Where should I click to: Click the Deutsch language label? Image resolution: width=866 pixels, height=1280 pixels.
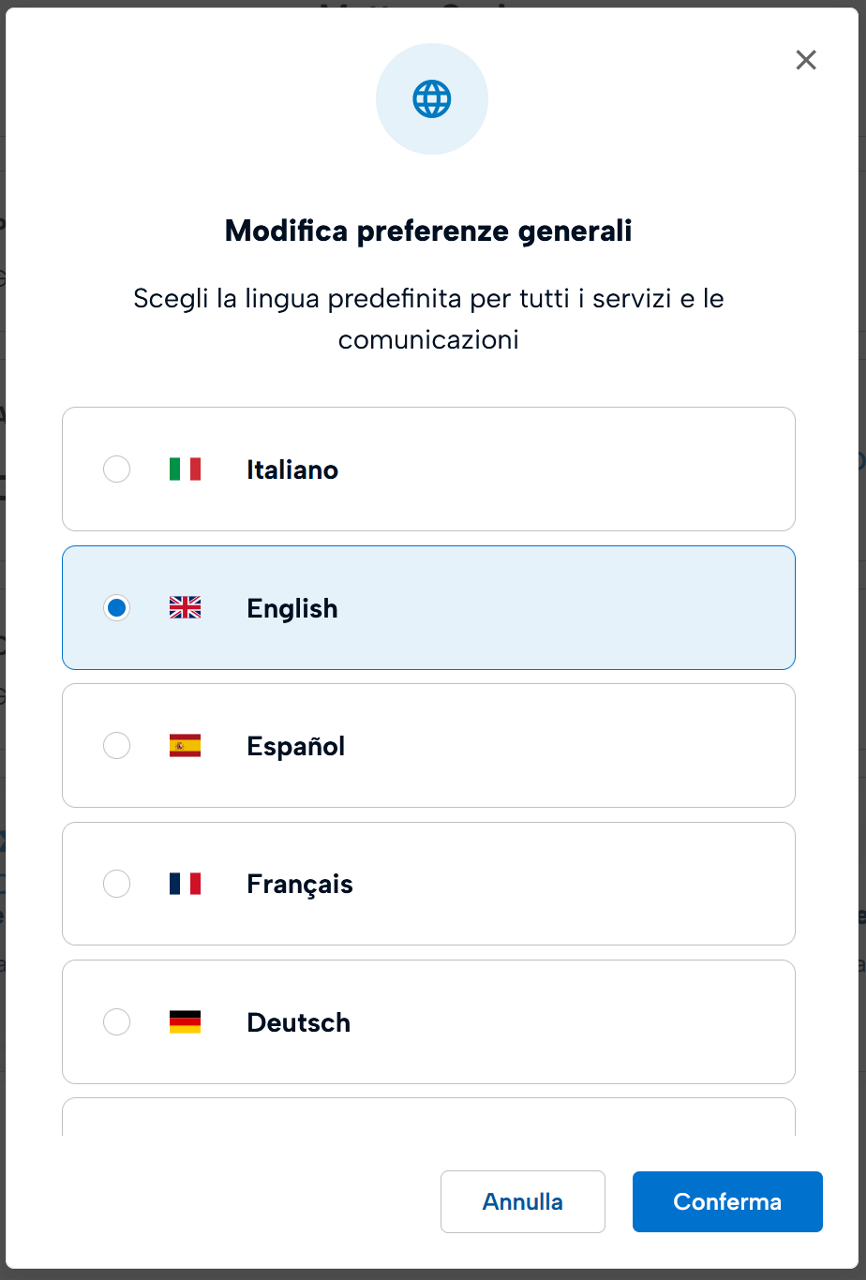coord(298,1022)
